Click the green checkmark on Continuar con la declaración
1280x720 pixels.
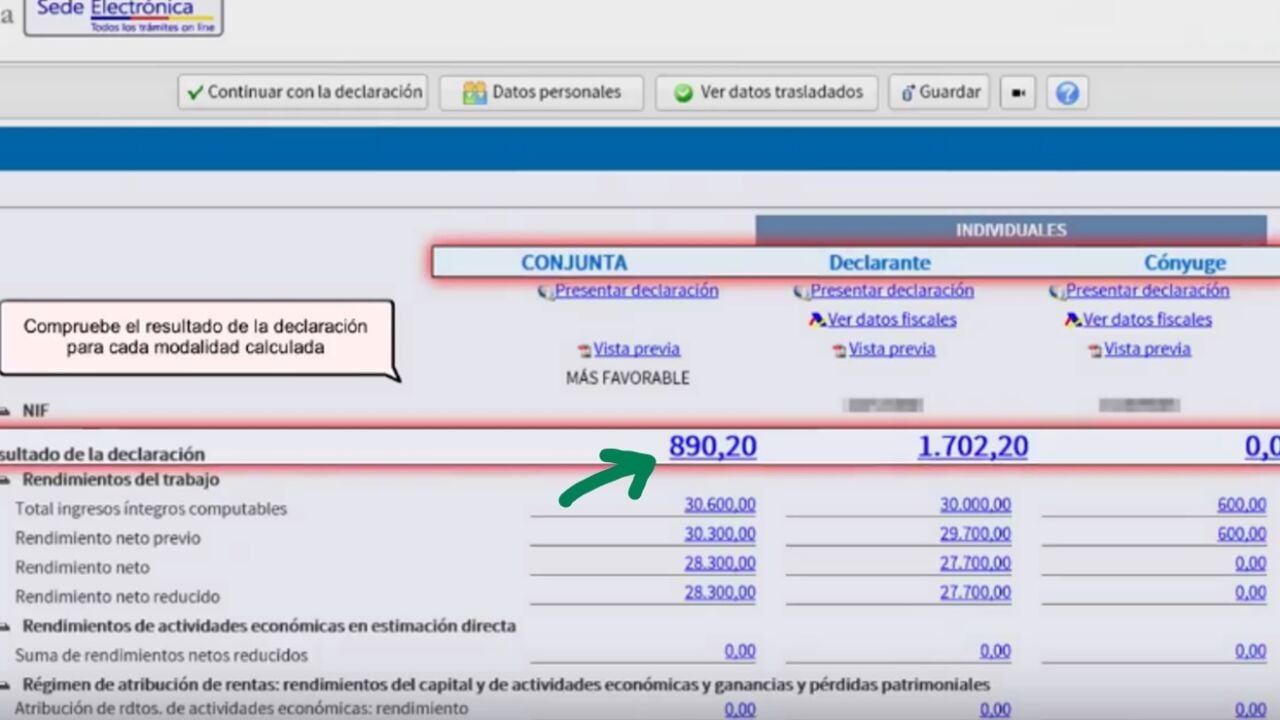click(x=194, y=92)
